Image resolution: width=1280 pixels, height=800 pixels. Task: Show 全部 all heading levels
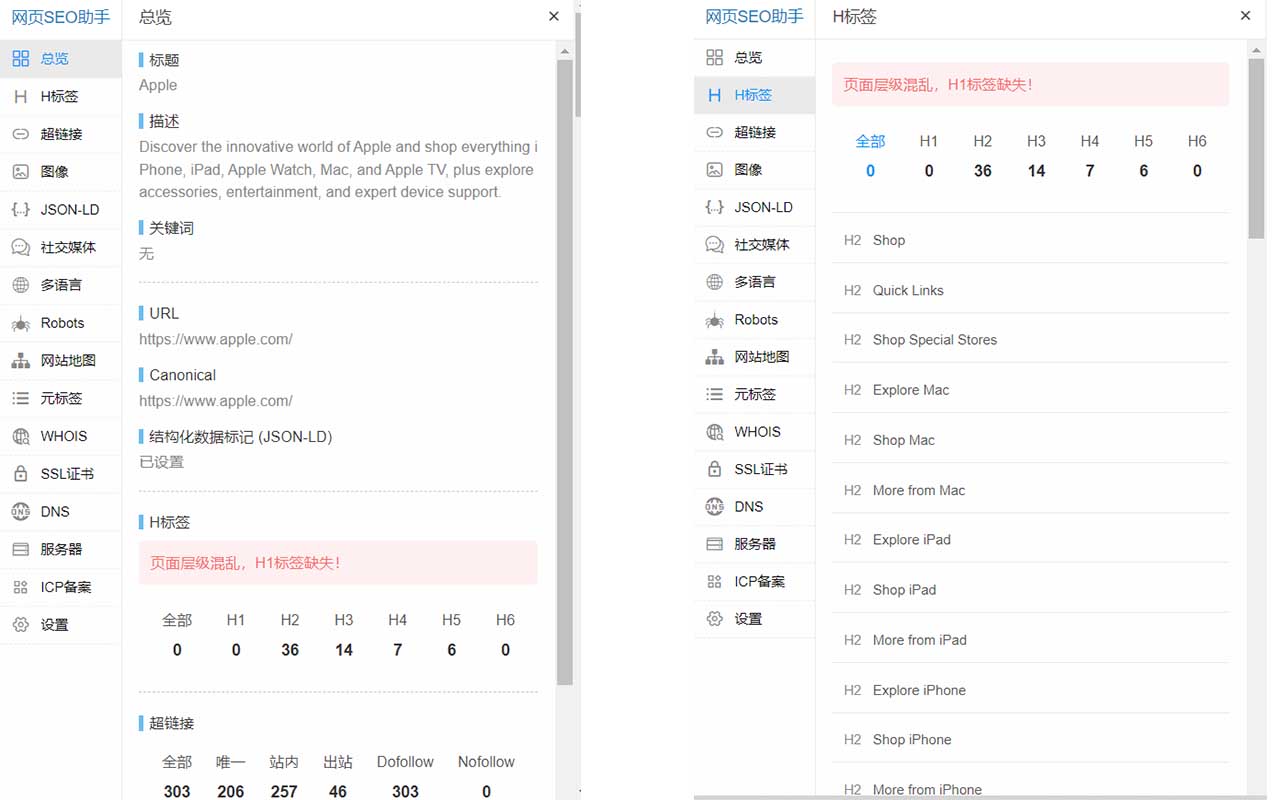coord(870,155)
